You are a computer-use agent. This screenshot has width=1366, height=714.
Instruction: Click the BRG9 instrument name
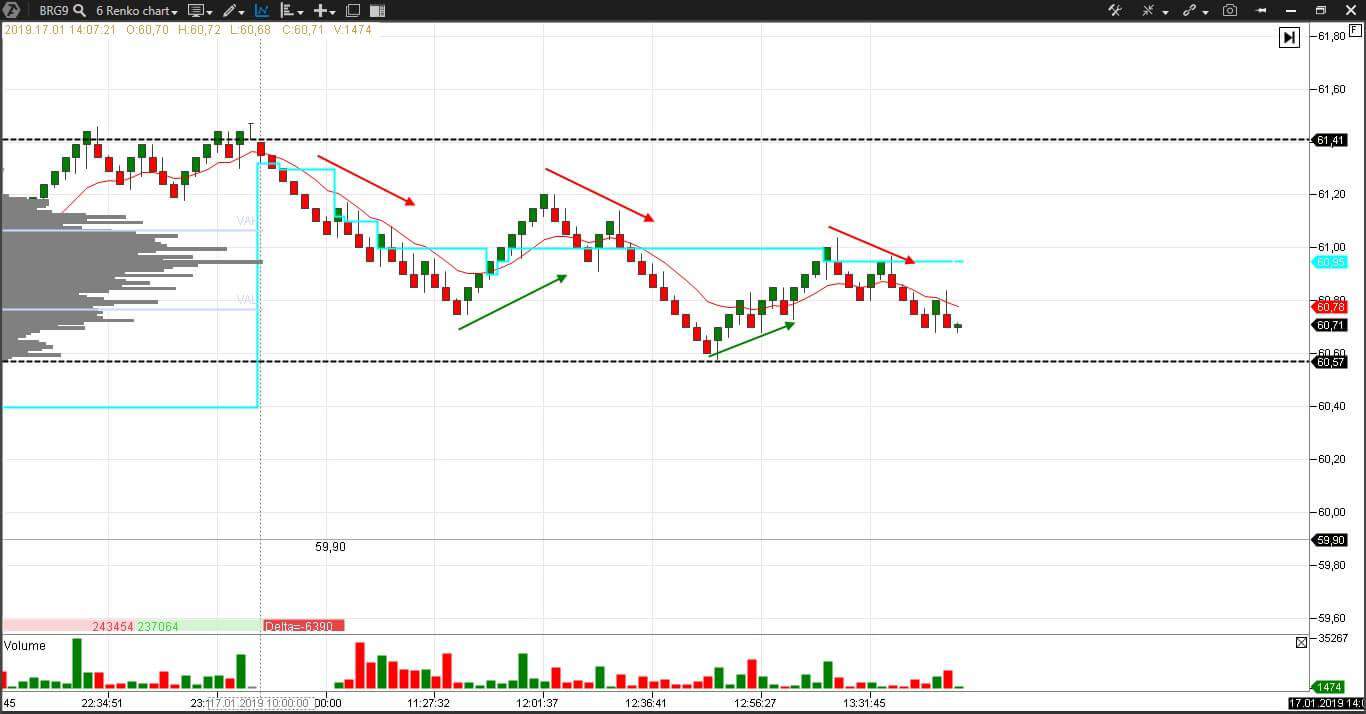pos(54,11)
